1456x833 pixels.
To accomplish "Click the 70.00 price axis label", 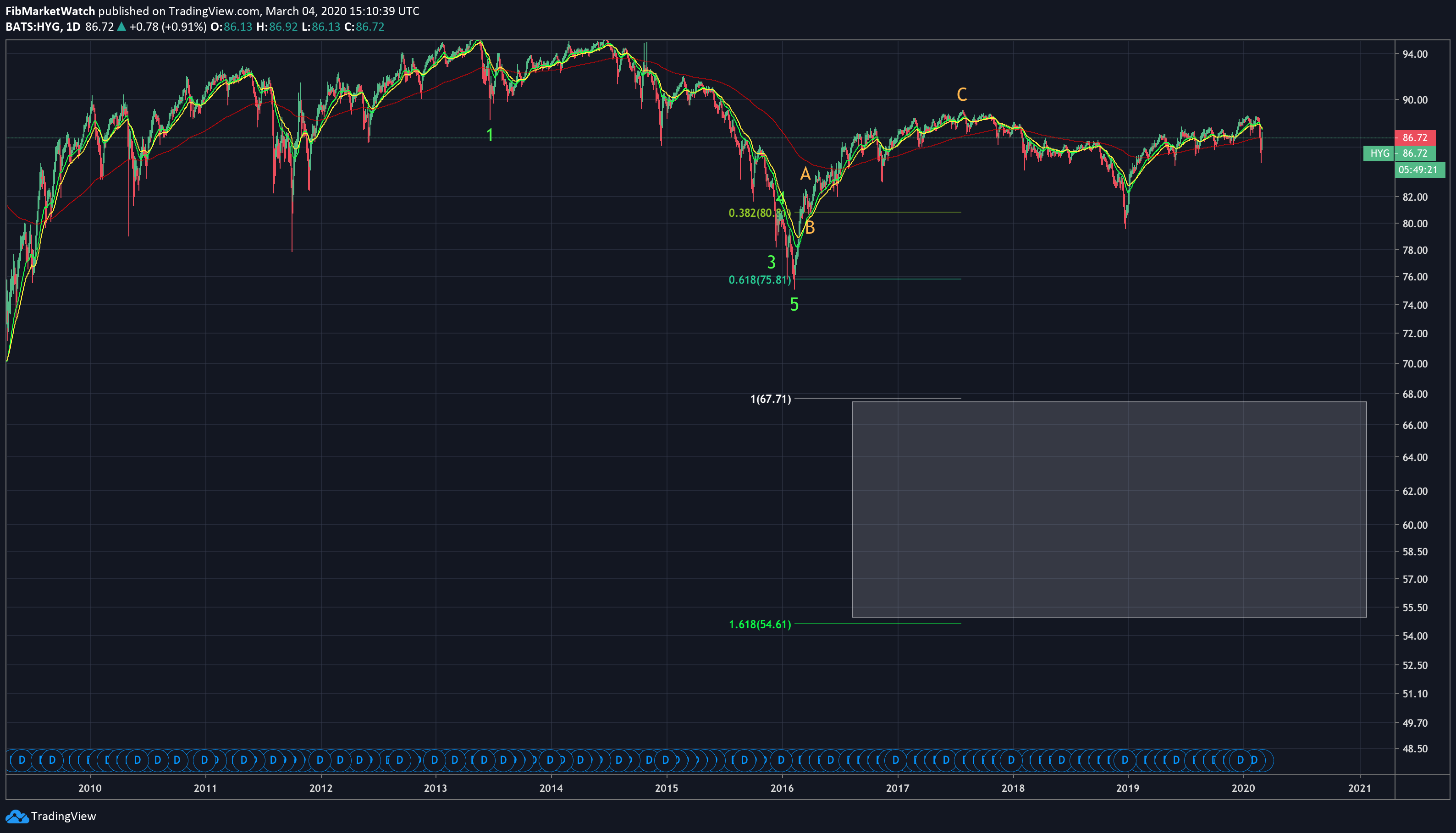I will pyautogui.click(x=1415, y=364).
